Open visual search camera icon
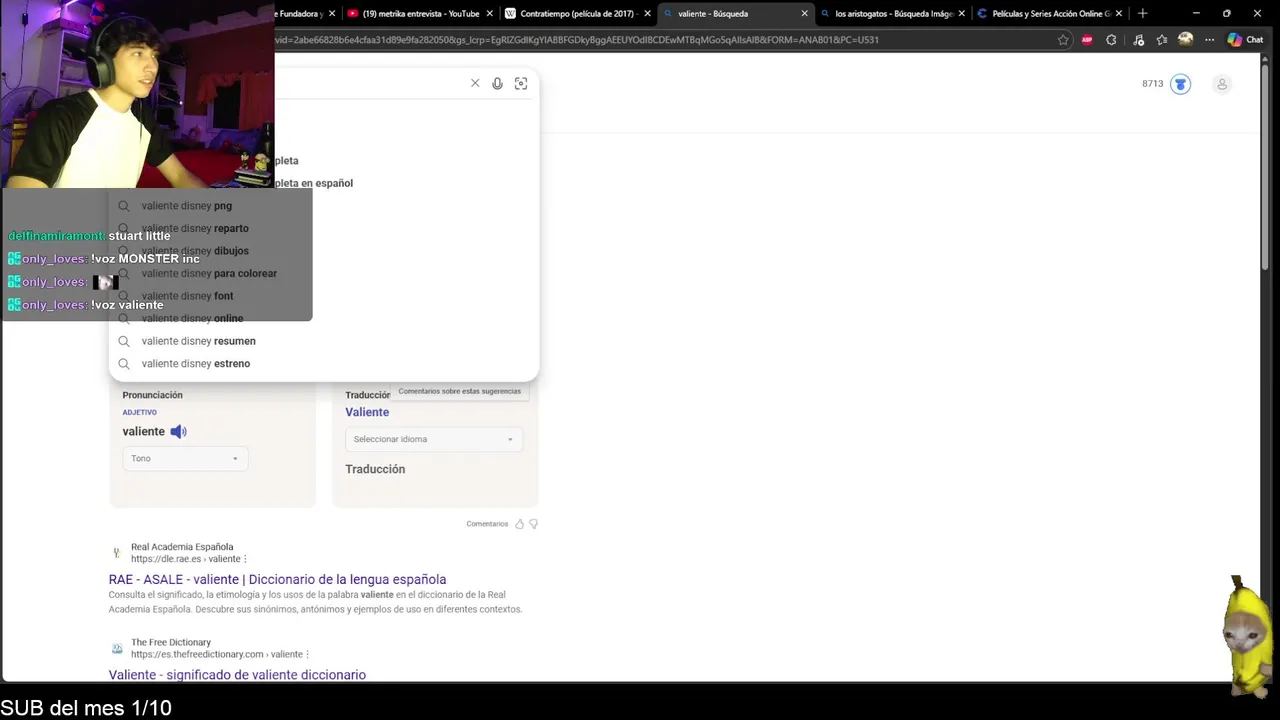Screen dimensions: 1280x720 [521, 83]
